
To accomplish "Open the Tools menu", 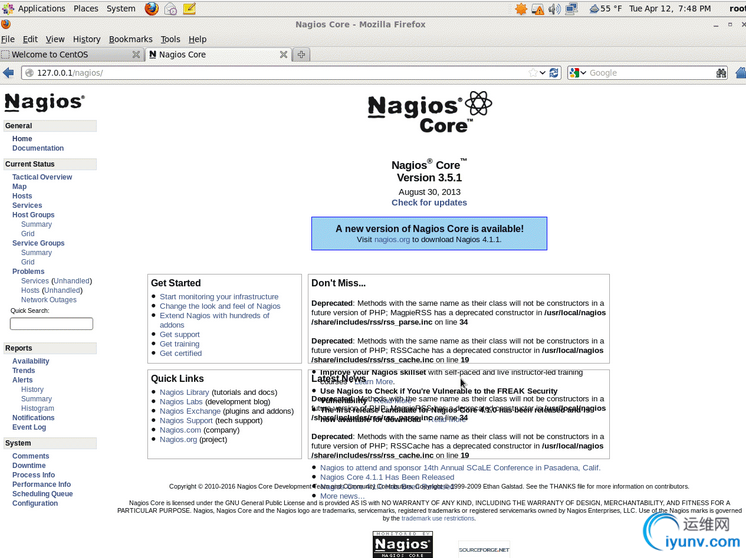I will click(x=170, y=39).
